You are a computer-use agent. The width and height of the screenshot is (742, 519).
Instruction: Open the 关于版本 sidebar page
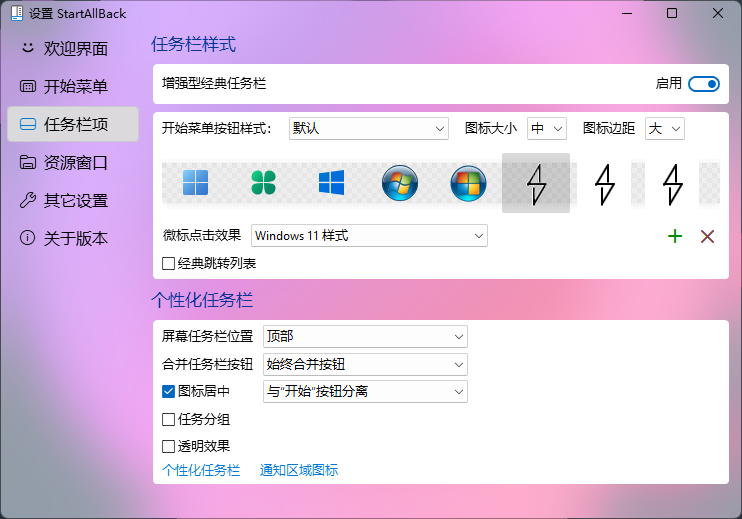73,238
